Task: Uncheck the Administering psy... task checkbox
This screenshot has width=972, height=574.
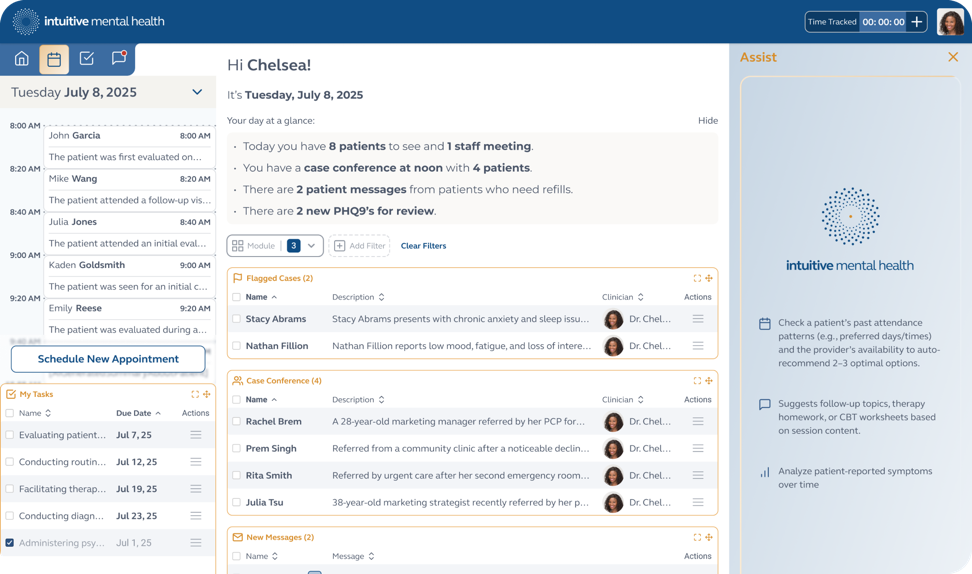Action: click(10, 543)
